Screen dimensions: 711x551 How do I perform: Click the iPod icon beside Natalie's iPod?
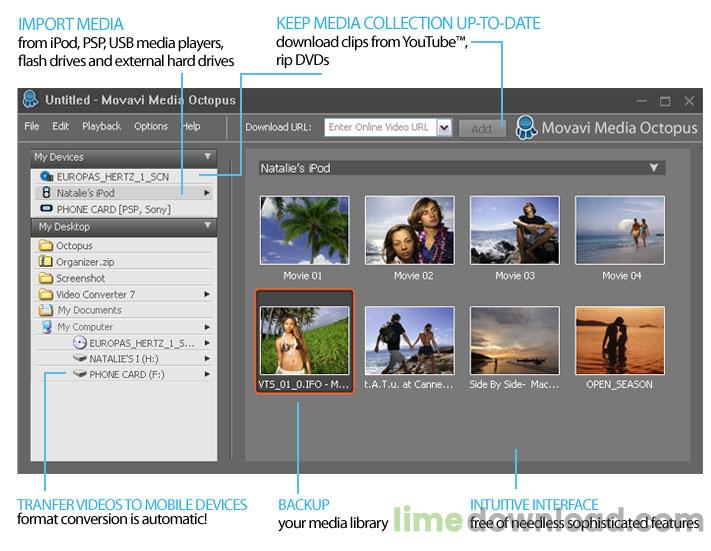click(x=46, y=193)
